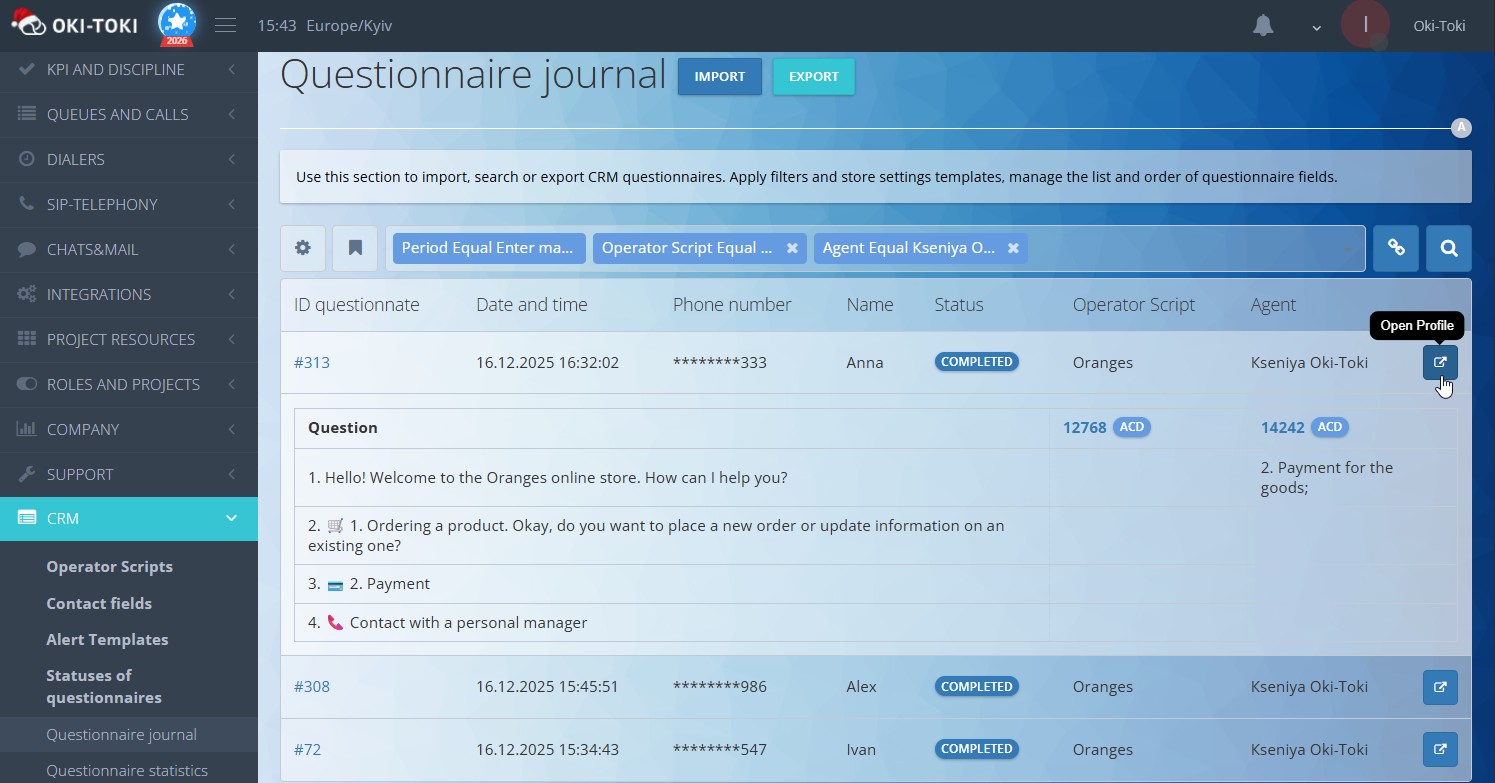
Task: Open notifications via the bell icon
Action: pos(1262,25)
